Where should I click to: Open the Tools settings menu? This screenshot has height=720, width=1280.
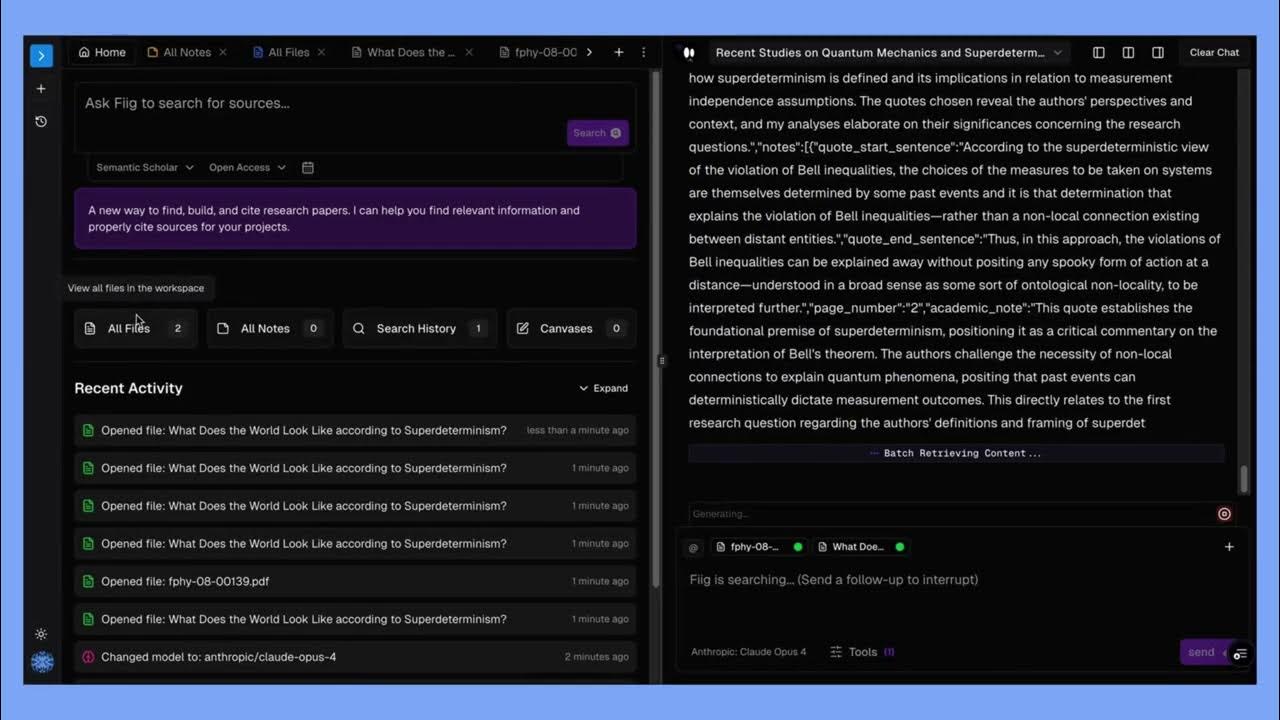tap(862, 652)
